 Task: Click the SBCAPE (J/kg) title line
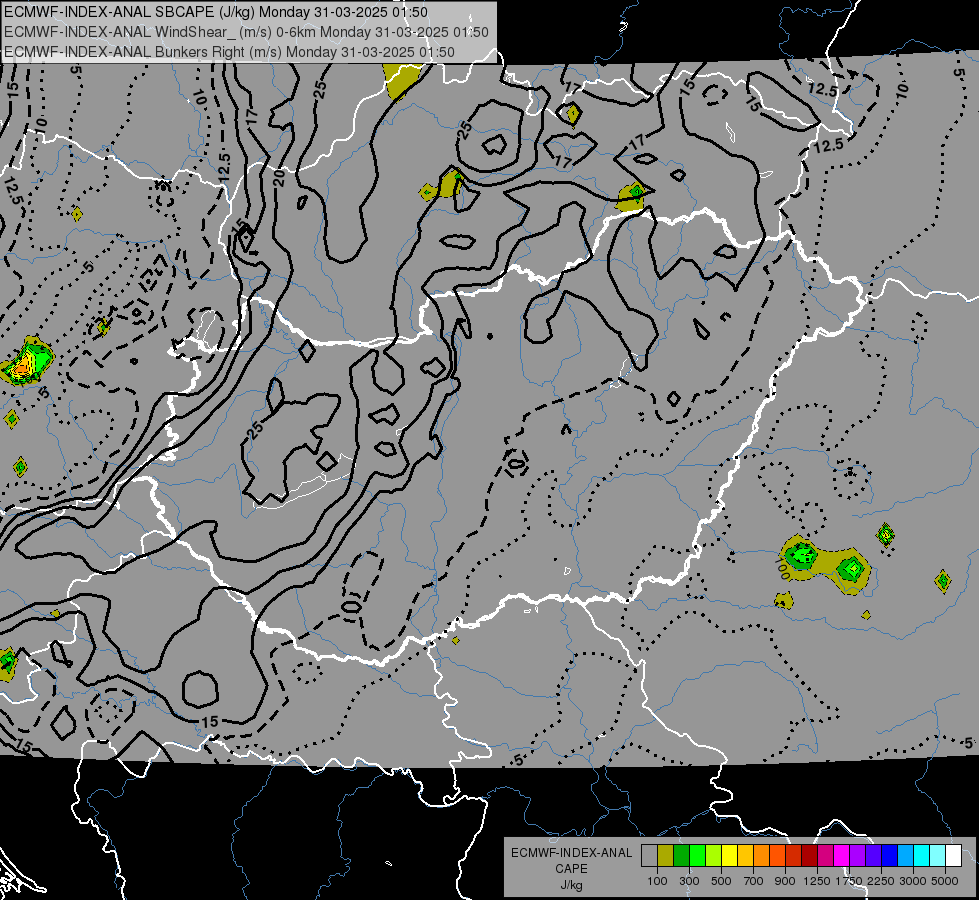click(215, 12)
